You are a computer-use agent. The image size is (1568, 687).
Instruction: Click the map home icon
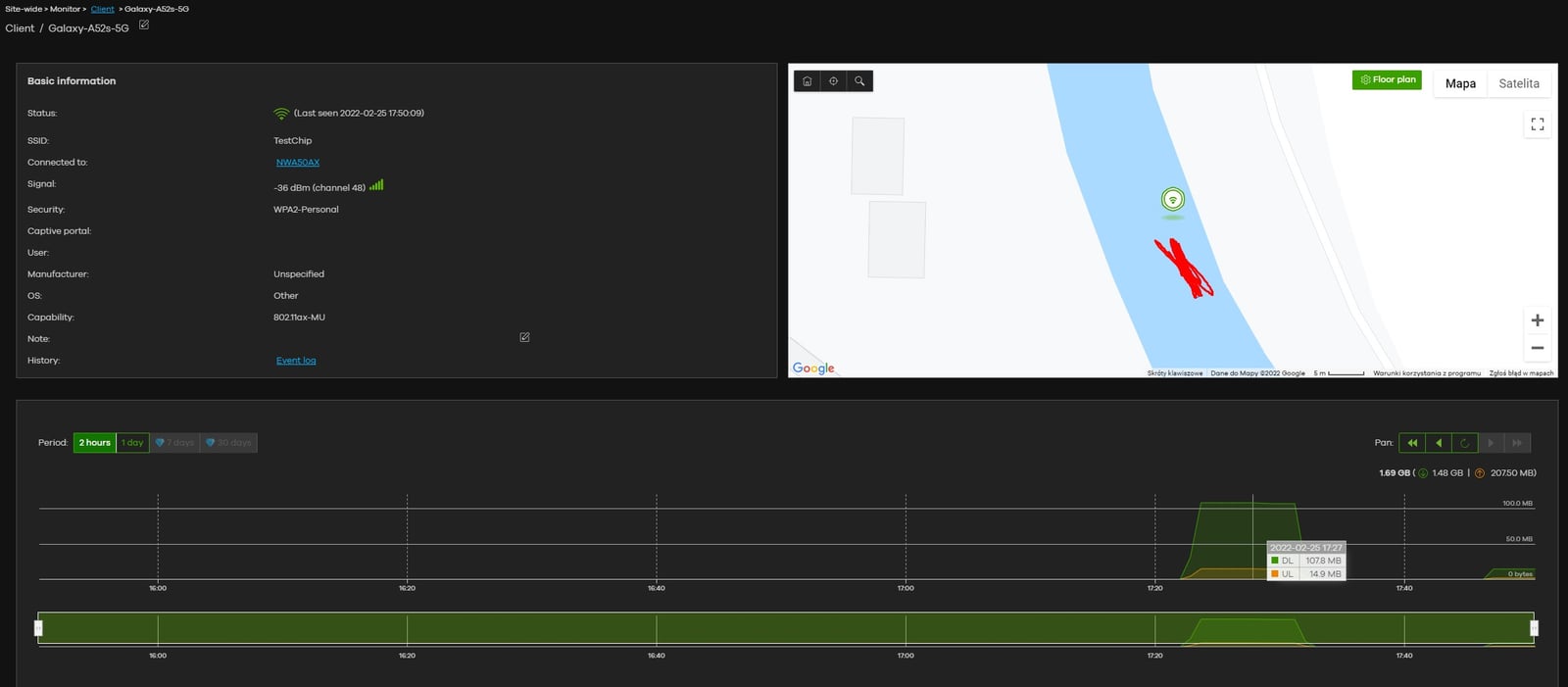coord(807,81)
